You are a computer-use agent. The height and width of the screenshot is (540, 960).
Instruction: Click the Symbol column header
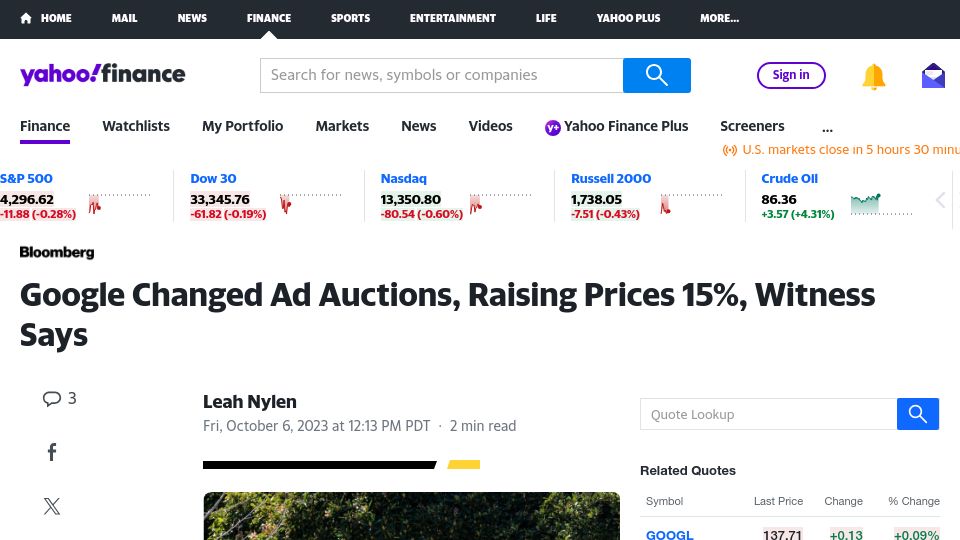664,501
